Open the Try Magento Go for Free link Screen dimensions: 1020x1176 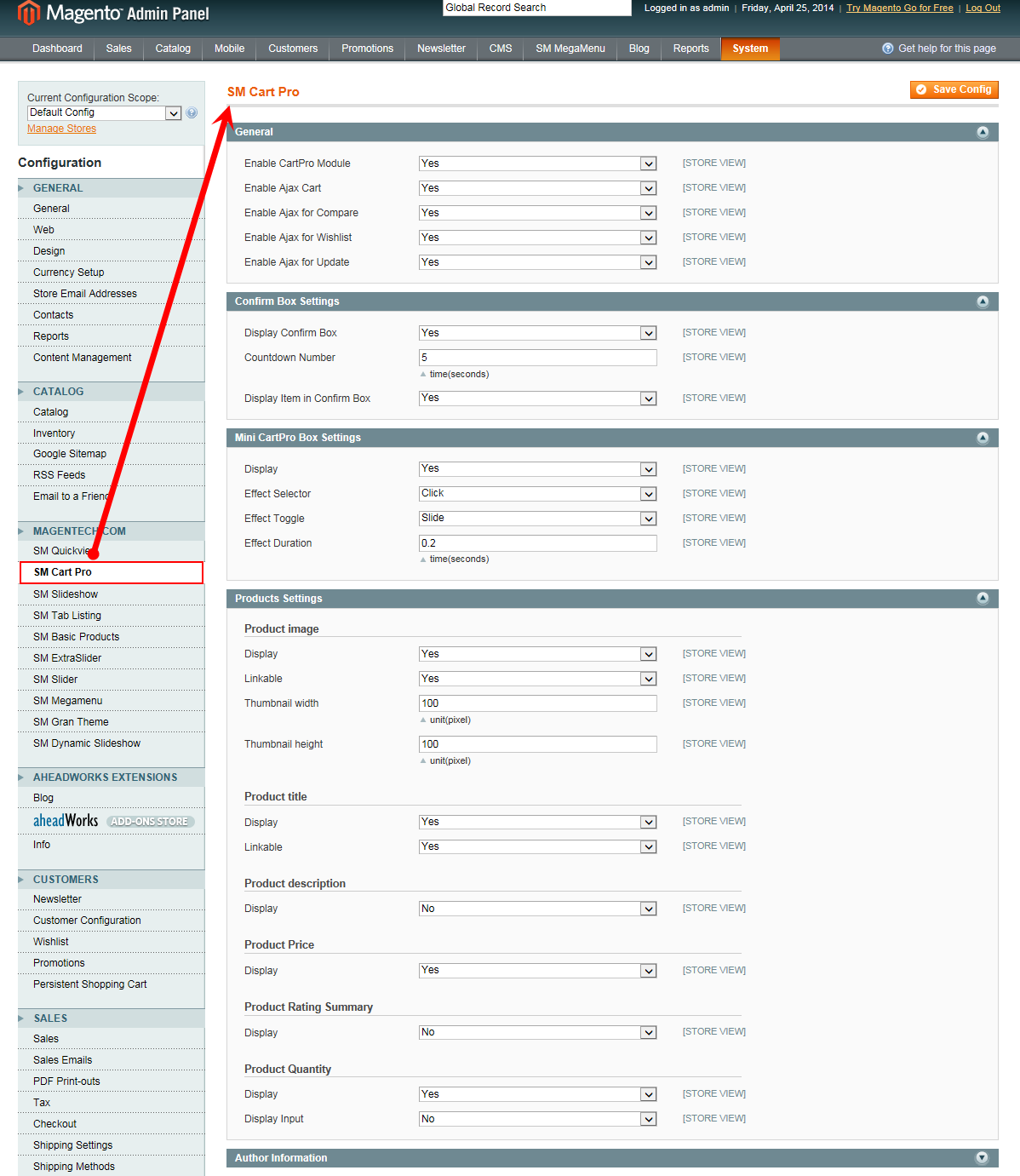click(900, 8)
